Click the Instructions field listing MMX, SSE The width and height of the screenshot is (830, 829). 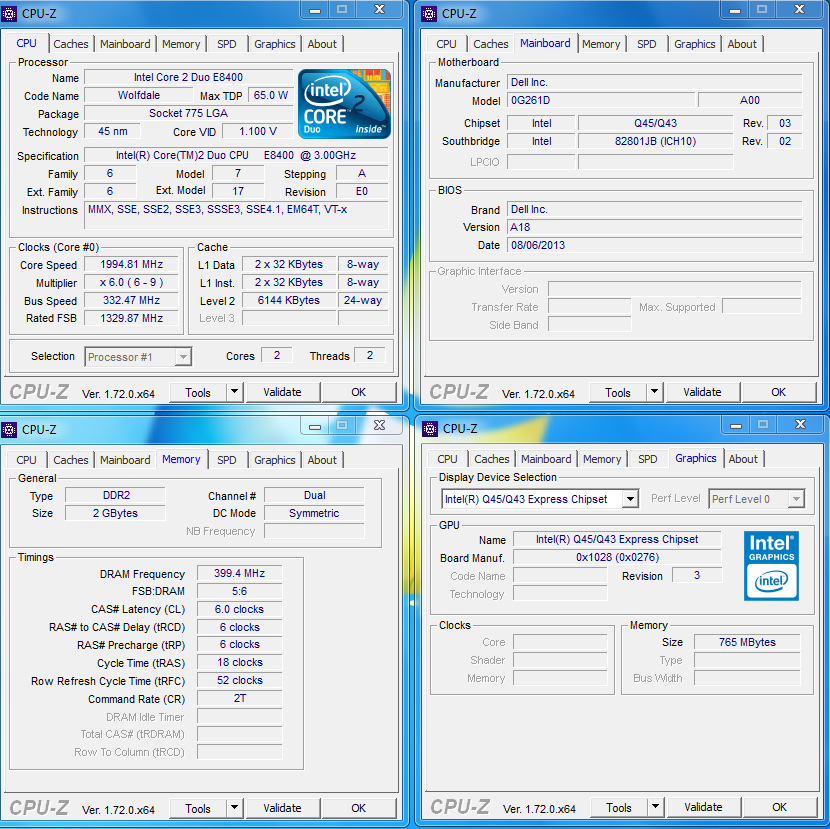pyautogui.click(x=236, y=215)
